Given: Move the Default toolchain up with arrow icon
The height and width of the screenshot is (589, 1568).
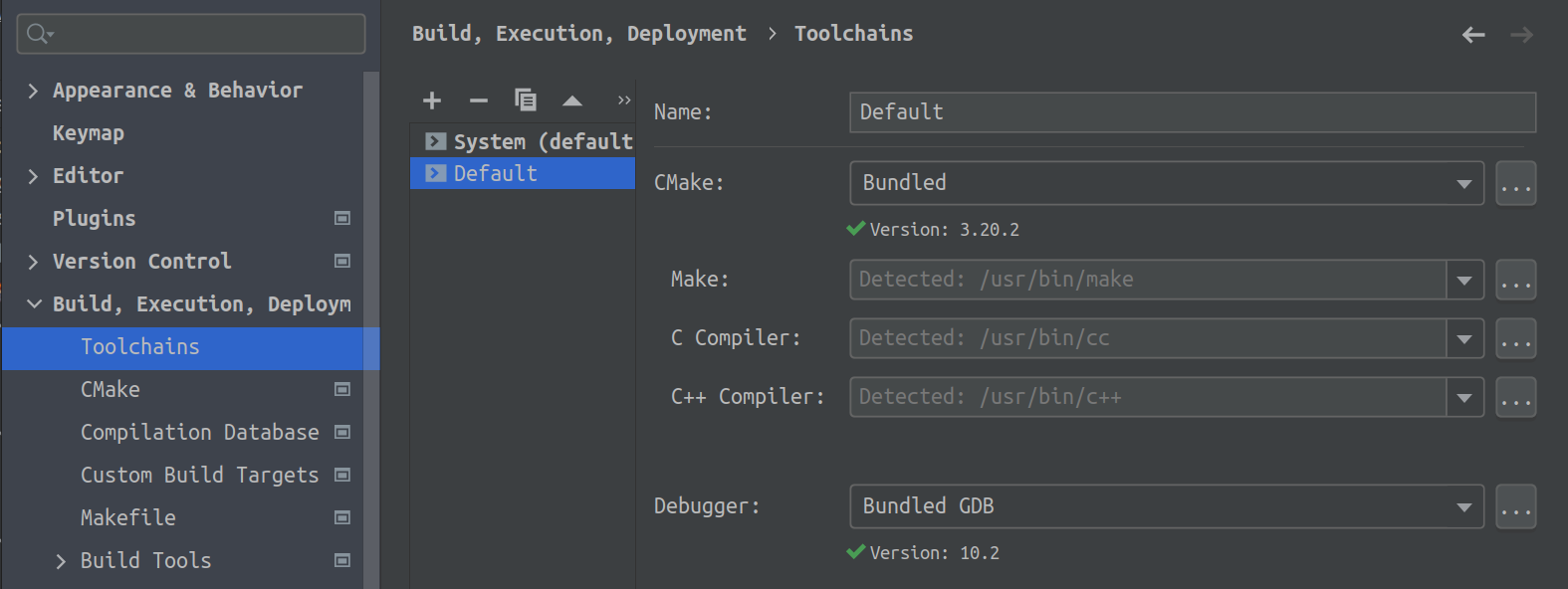Looking at the screenshot, I should pos(571,99).
